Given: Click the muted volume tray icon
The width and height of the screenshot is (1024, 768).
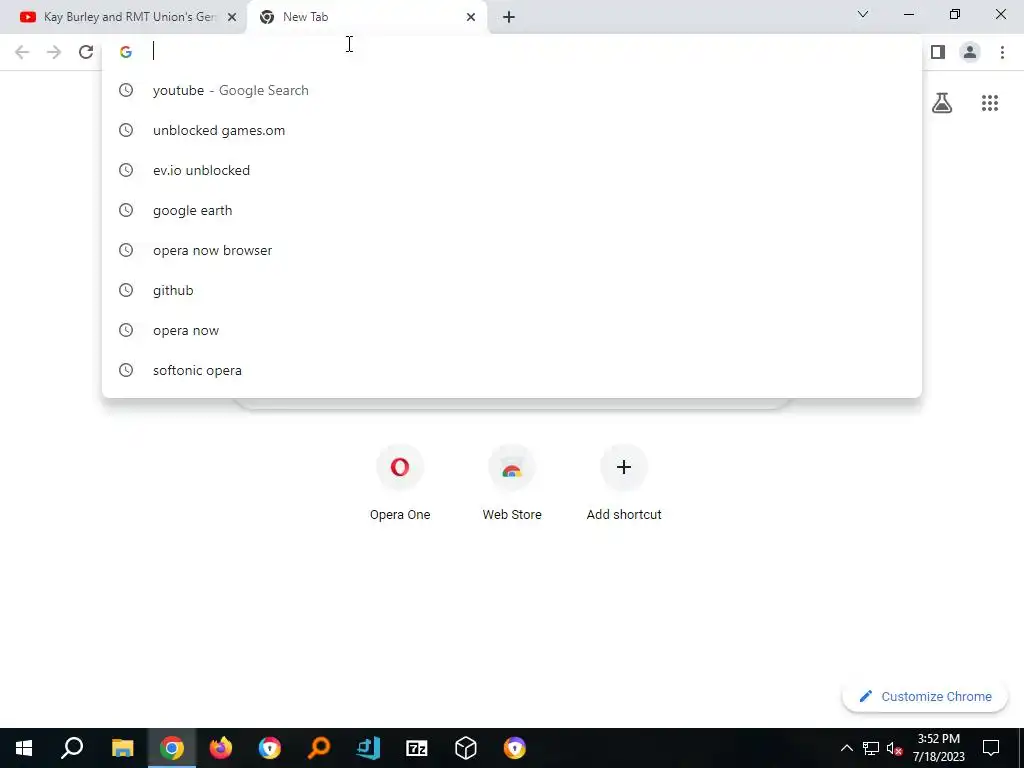Looking at the screenshot, I should (894, 748).
